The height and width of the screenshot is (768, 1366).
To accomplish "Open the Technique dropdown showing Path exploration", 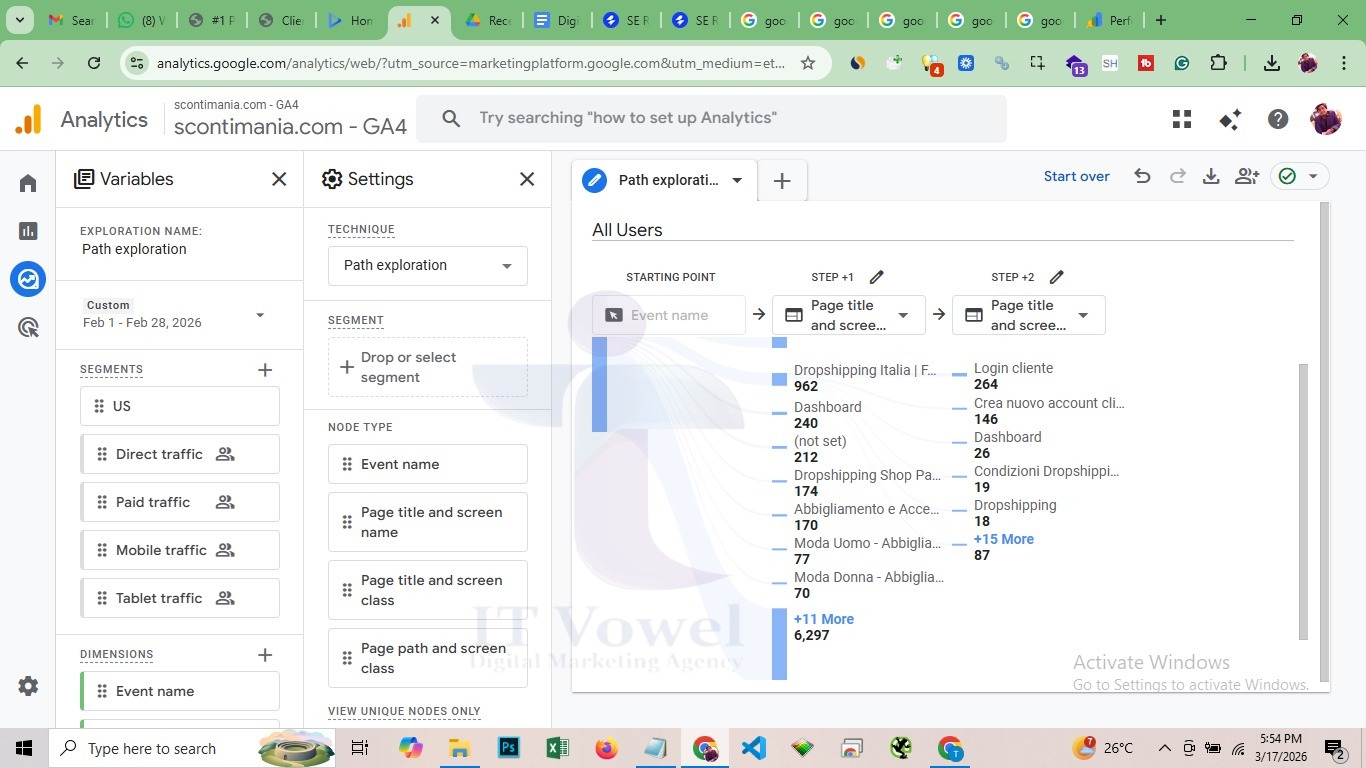I will tap(428, 266).
